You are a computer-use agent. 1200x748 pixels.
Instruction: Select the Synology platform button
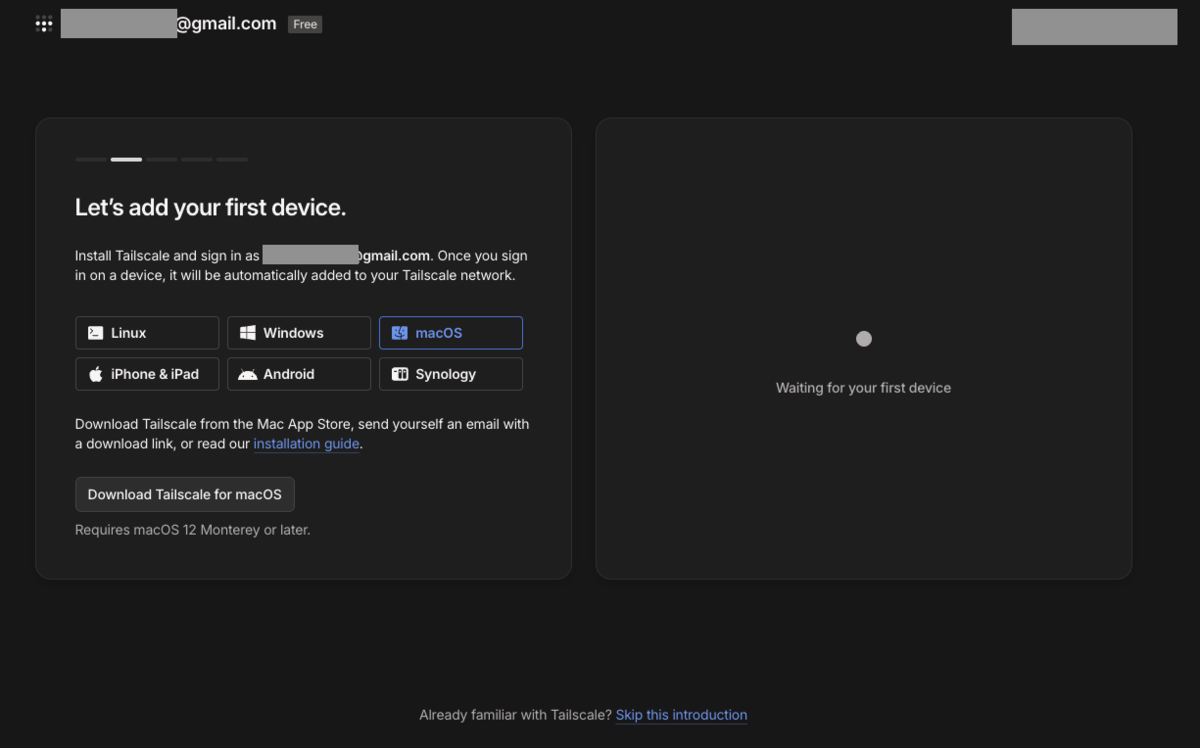(x=451, y=374)
